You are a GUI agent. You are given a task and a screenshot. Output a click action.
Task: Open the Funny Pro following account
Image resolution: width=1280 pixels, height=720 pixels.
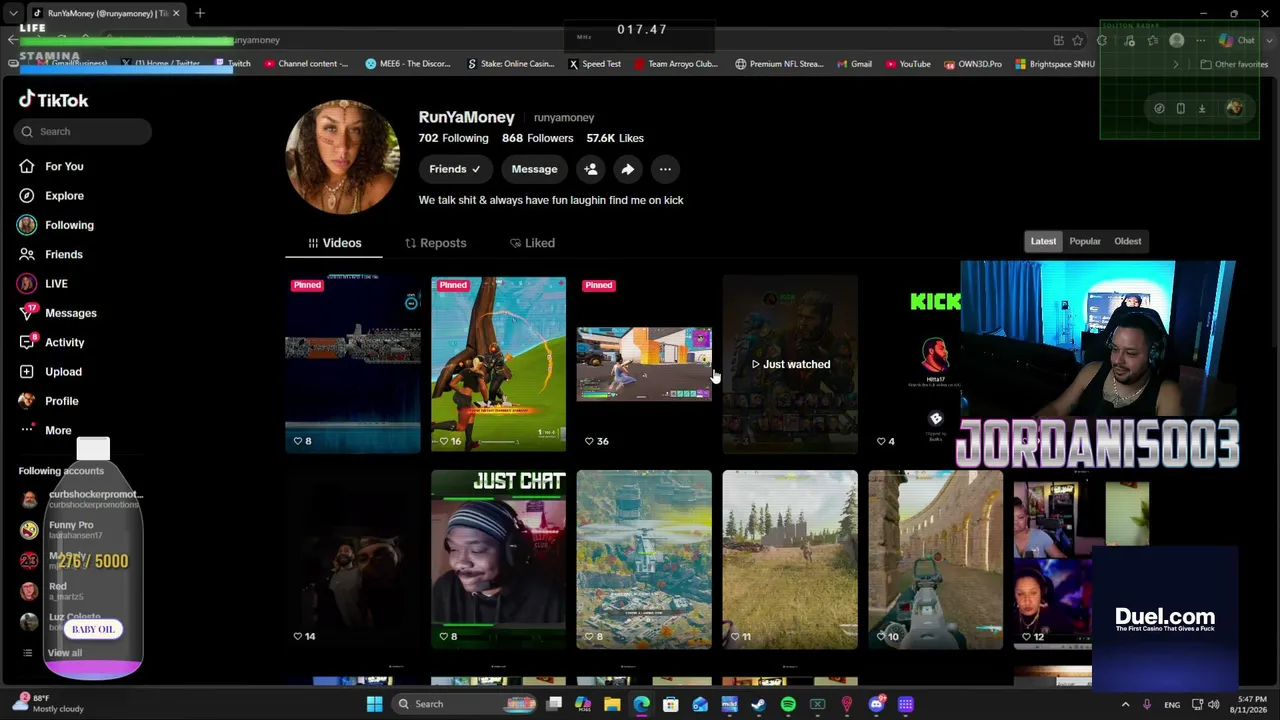(x=60, y=530)
